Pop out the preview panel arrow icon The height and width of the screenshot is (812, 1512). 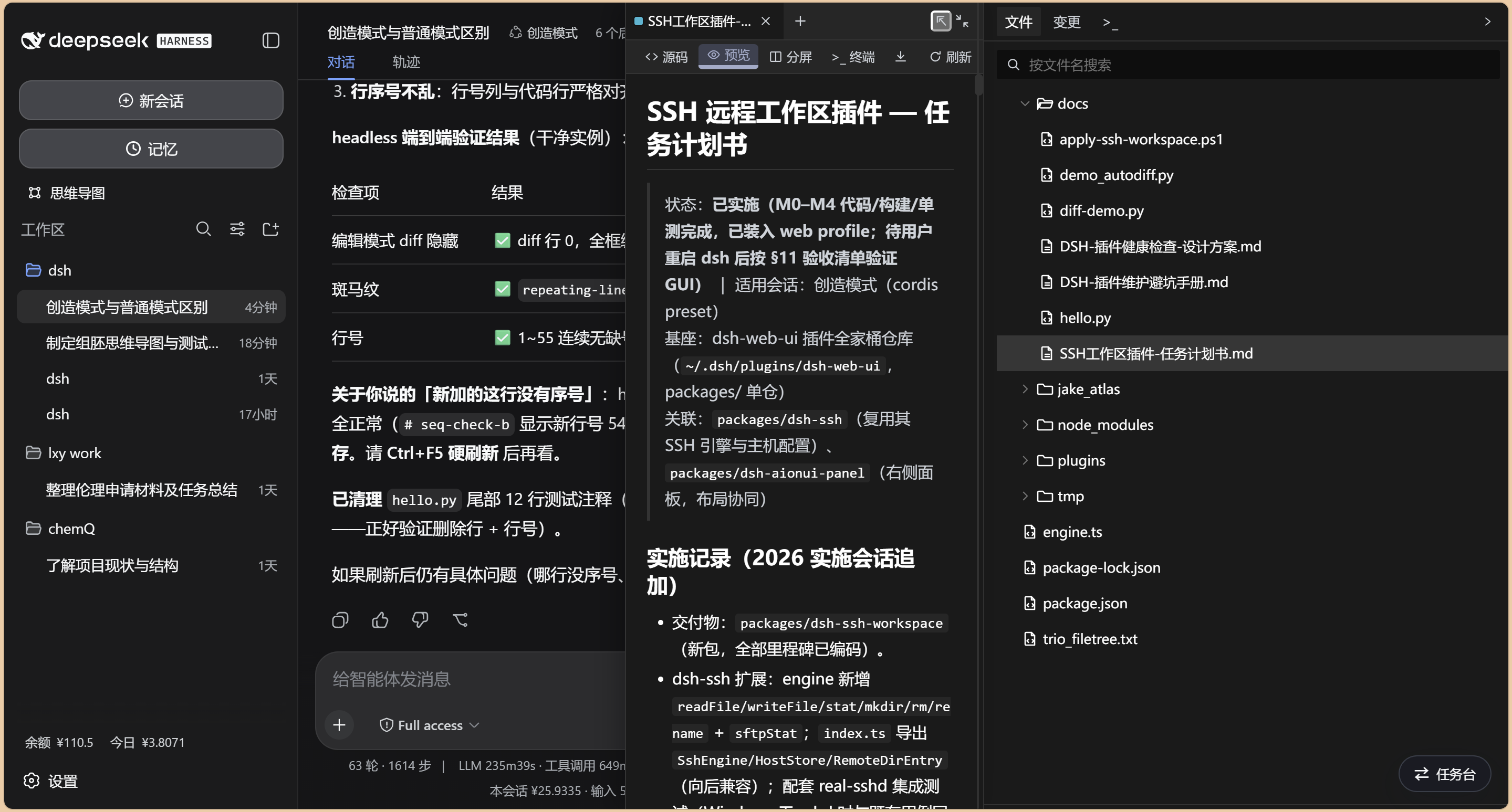(941, 22)
